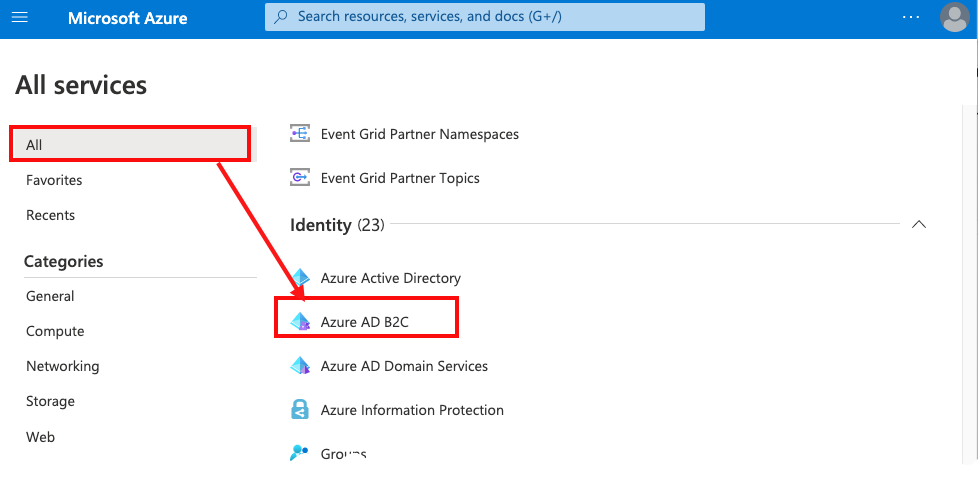This screenshot has height=489, width=978.
Task: Choose the General category
Action: click(50, 296)
